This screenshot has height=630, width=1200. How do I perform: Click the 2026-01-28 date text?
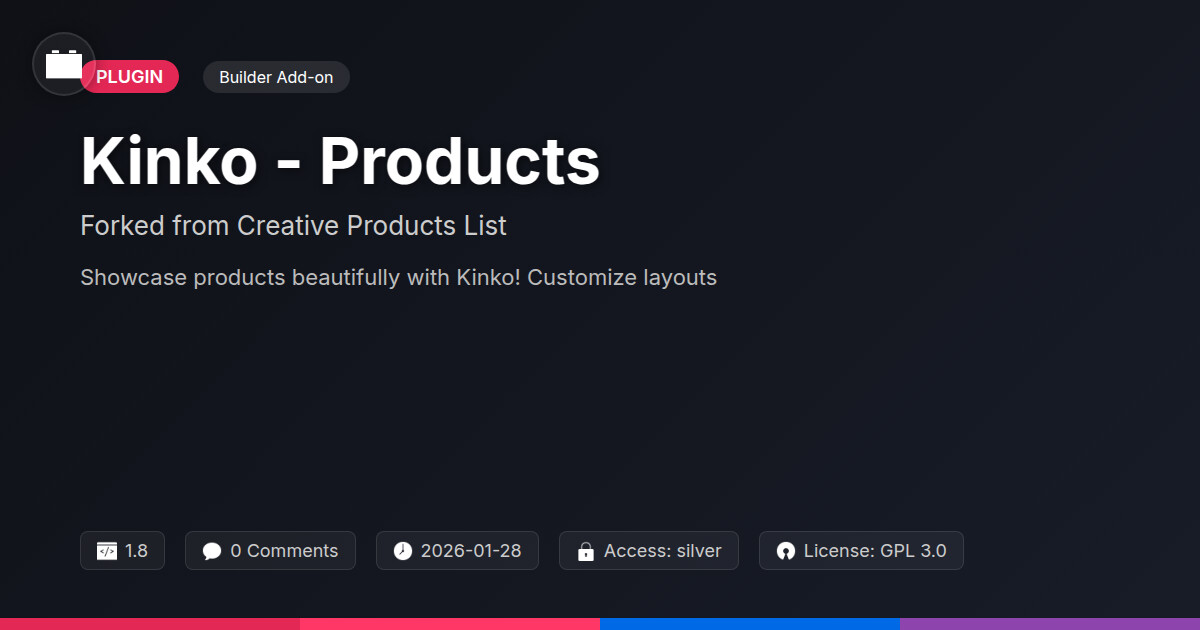(470, 551)
